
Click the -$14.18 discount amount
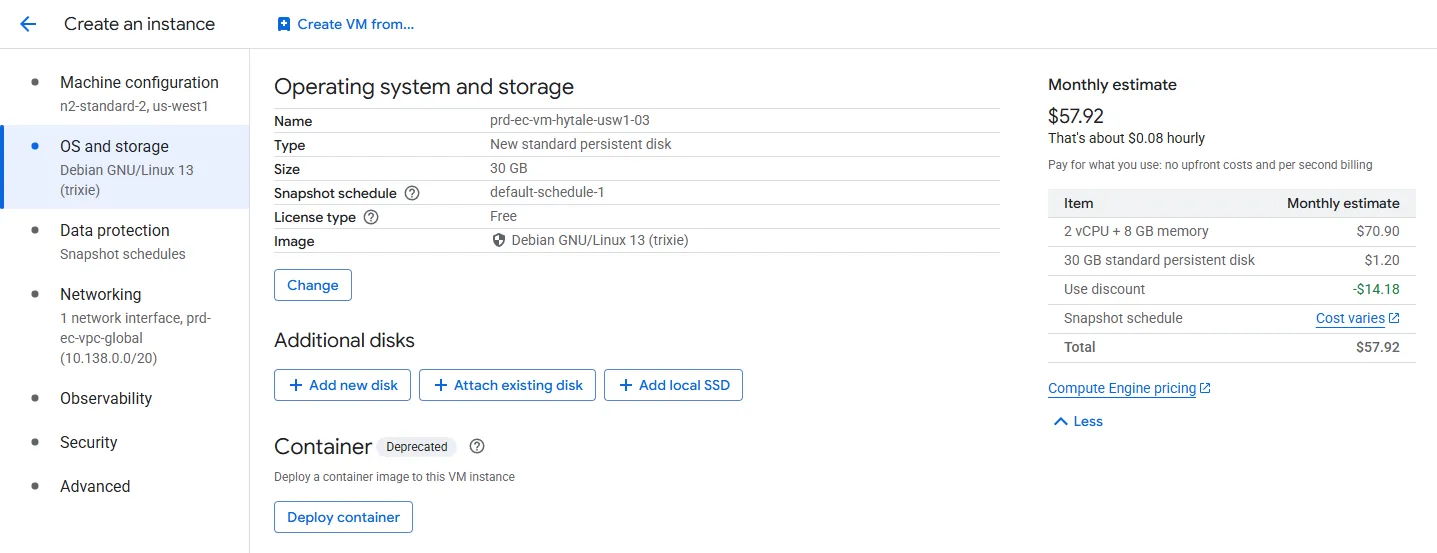tap(1376, 289)
